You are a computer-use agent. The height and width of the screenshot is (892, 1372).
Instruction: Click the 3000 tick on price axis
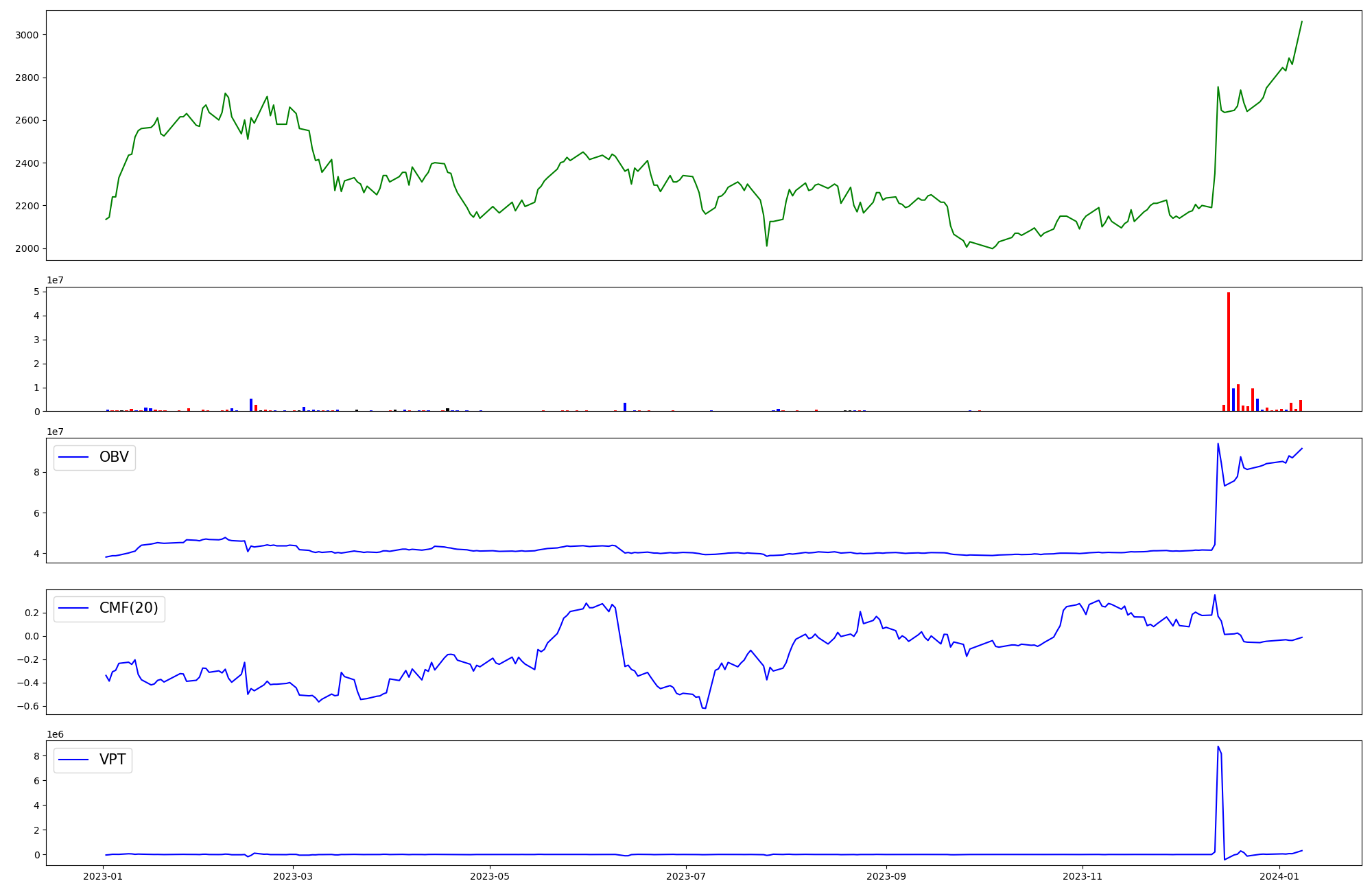point(26,35)
